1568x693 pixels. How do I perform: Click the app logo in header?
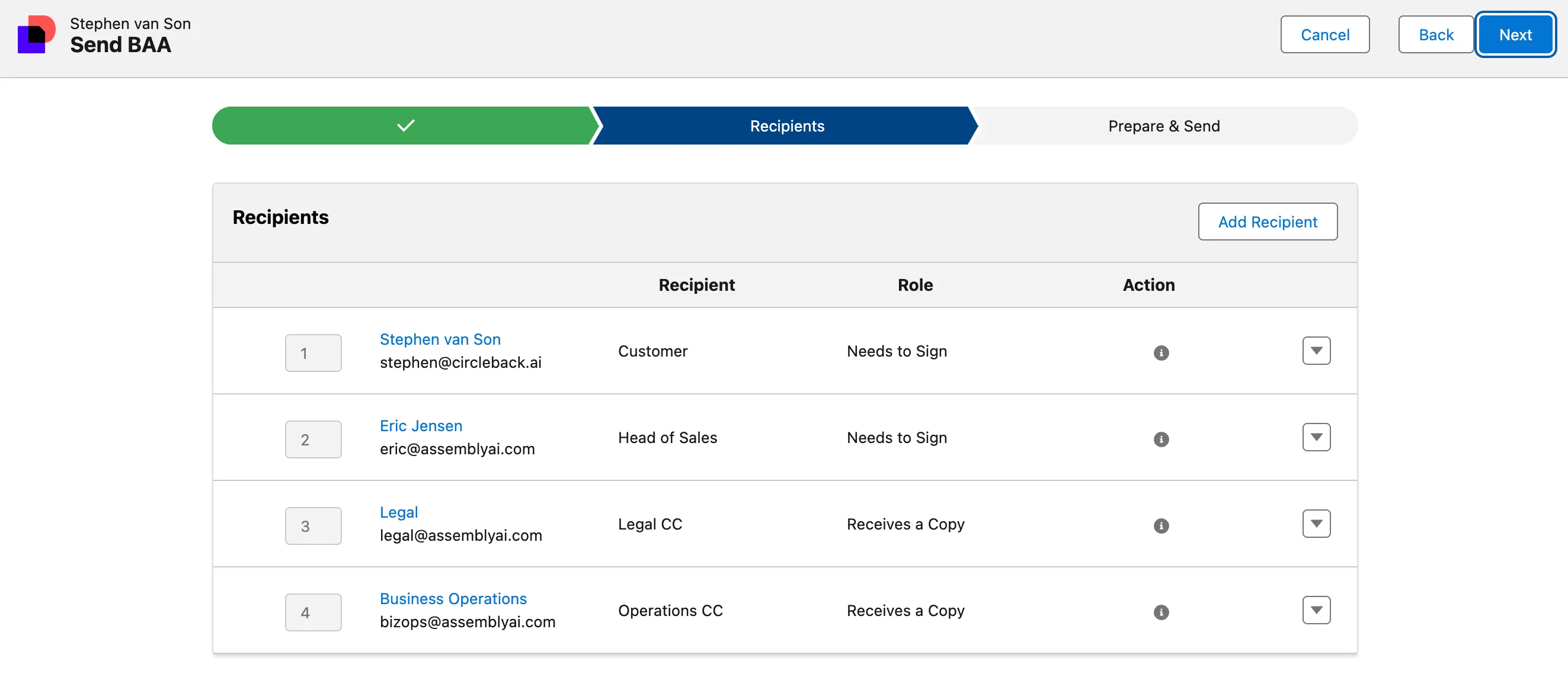coord(36,35)
